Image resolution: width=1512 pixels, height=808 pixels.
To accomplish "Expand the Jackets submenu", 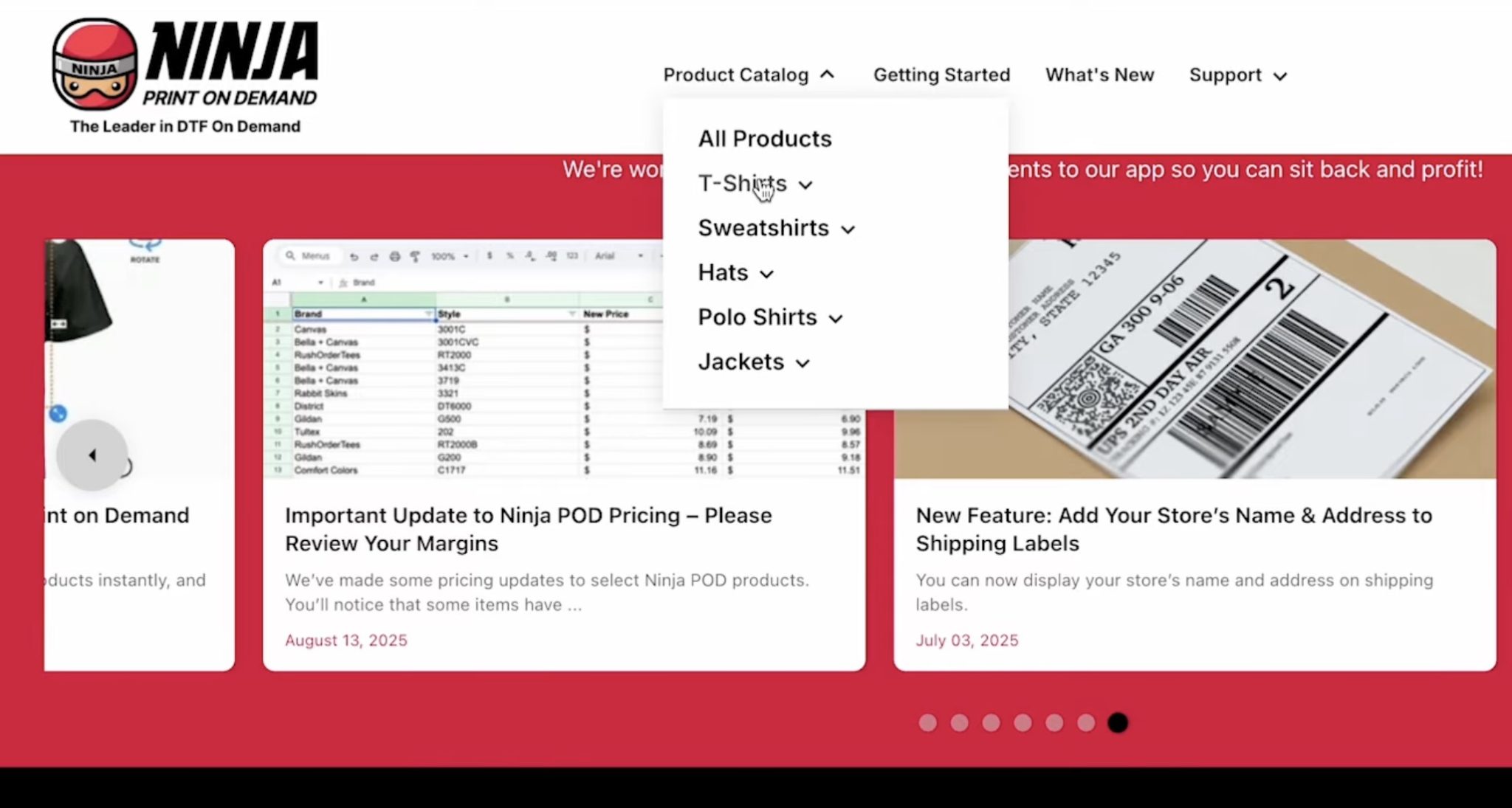I will pyautogui.click(x=803, y=363).
